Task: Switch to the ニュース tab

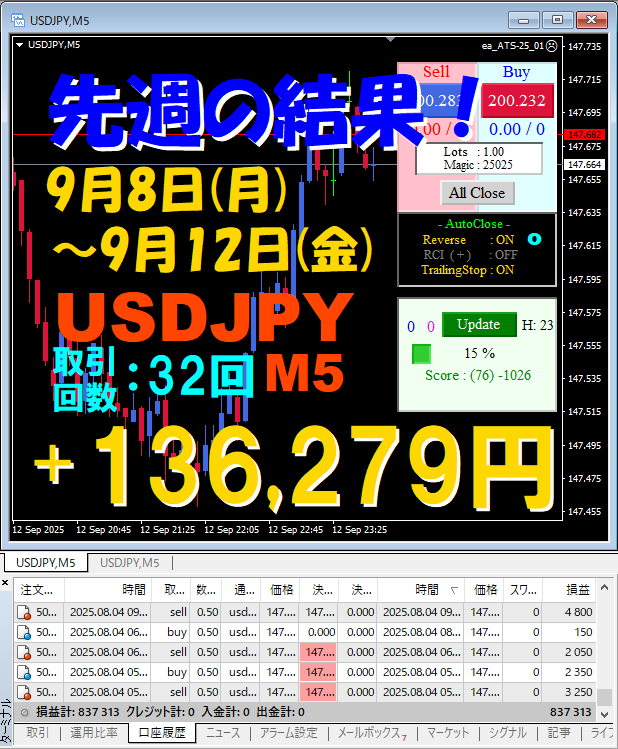Action: pyautogui.click(x=223, y=733)
